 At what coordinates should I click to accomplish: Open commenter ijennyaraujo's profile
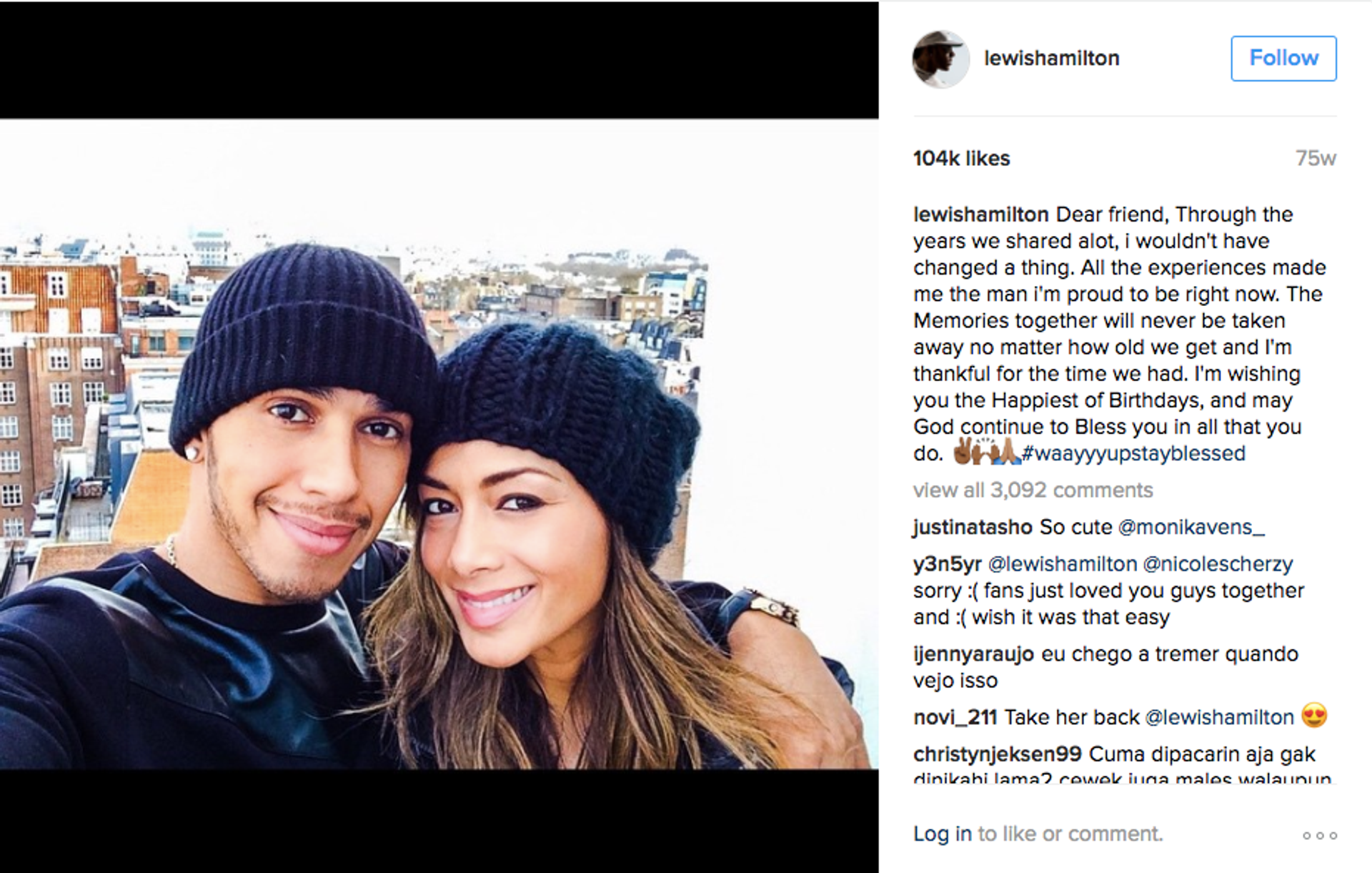click(973, 654)
